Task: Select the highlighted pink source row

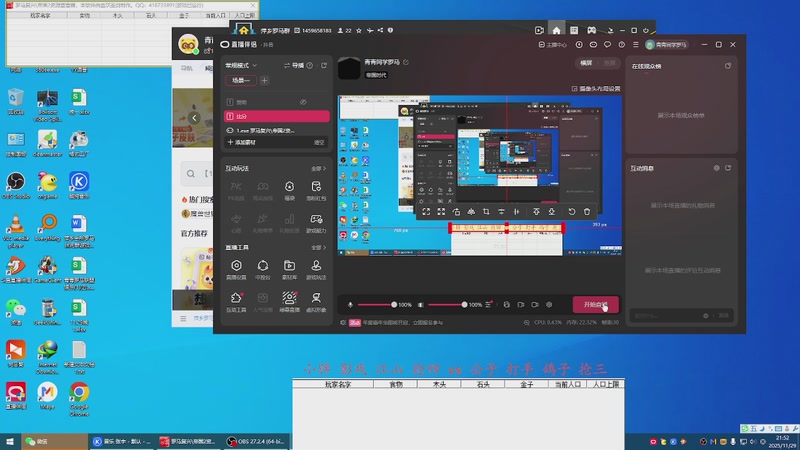Action: [x=277, y=116]
